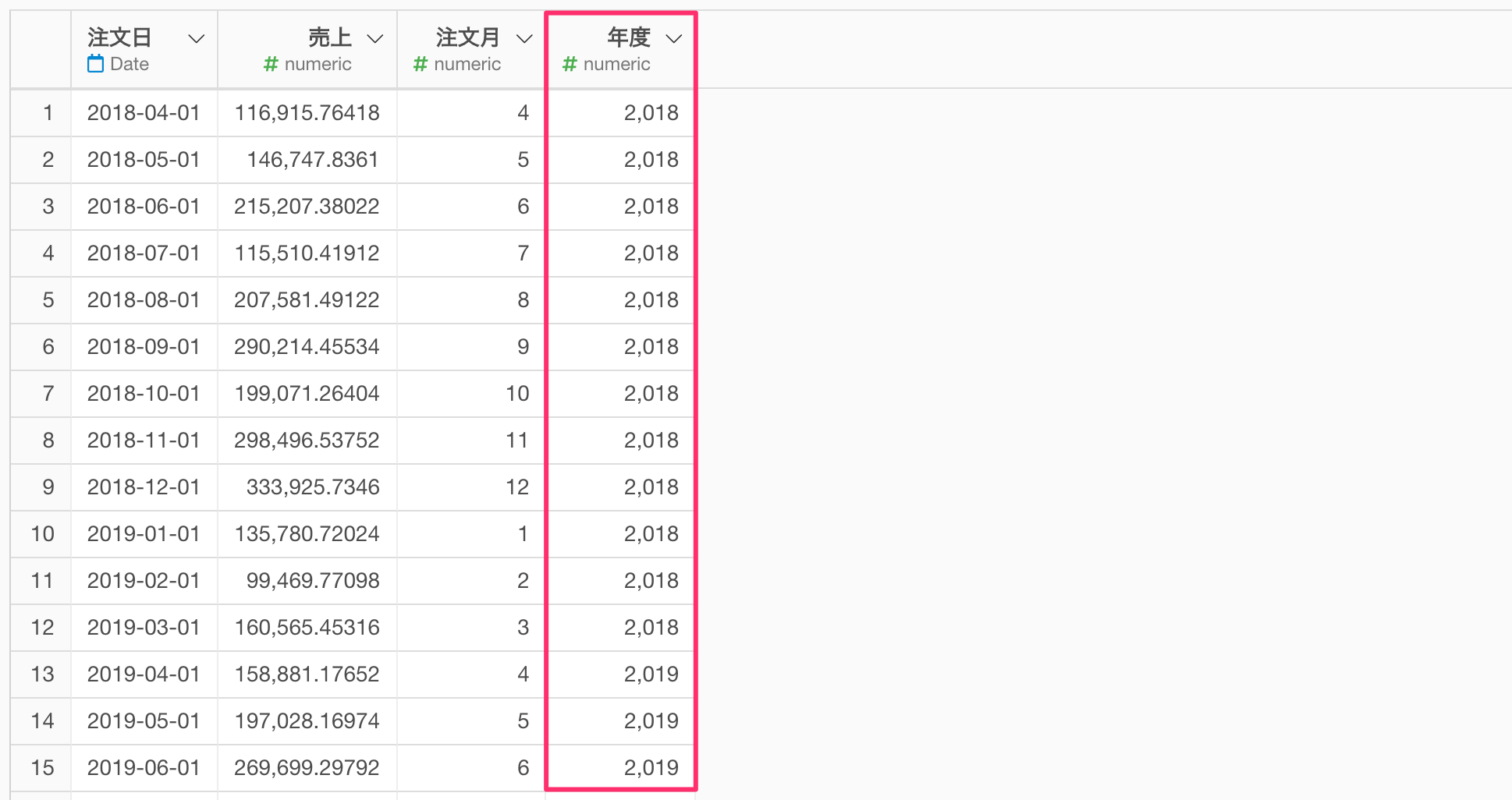Click the date cell 2019-06-01

[144, 768]
